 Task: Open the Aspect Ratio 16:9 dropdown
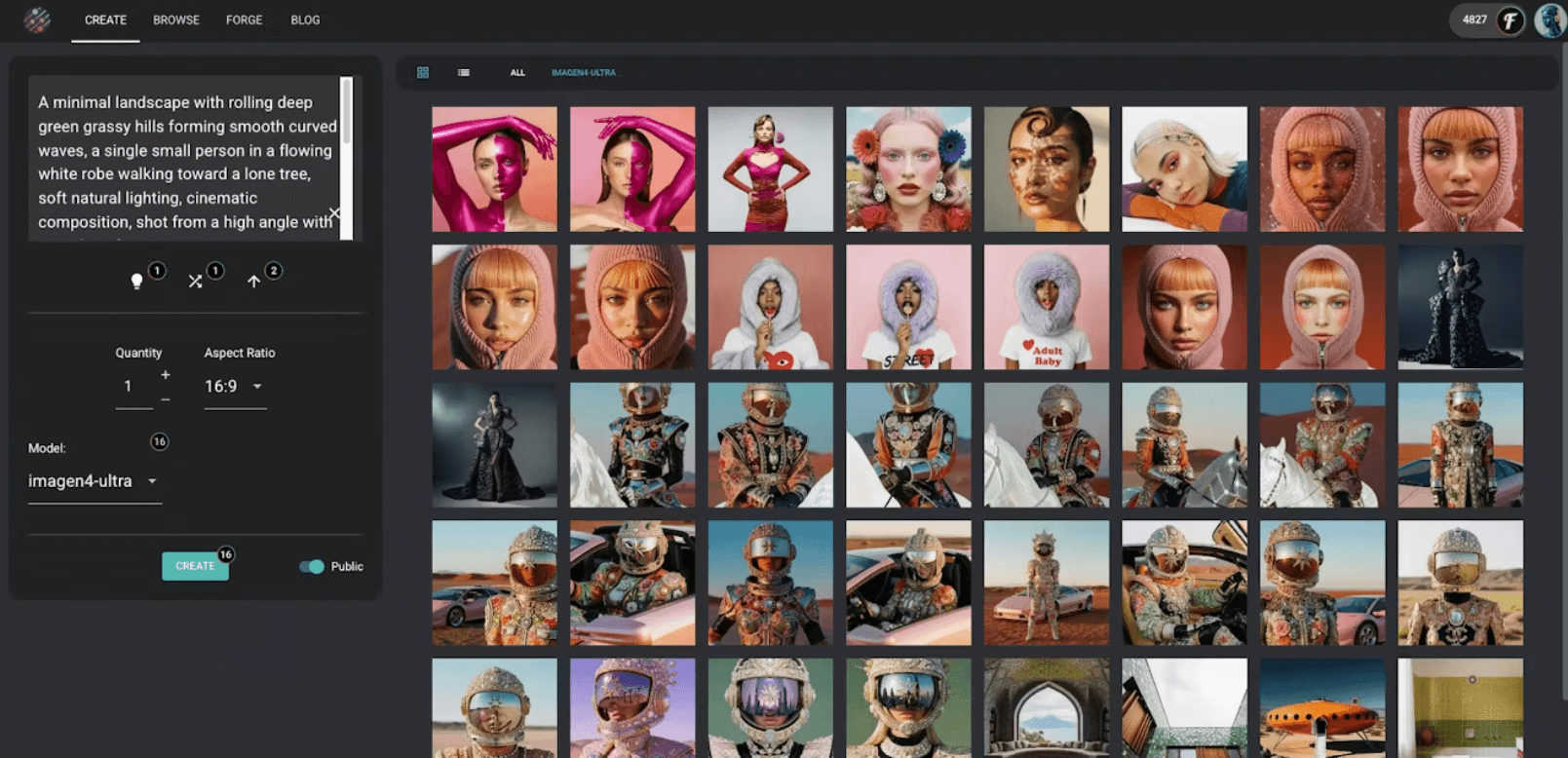(234, 387)
